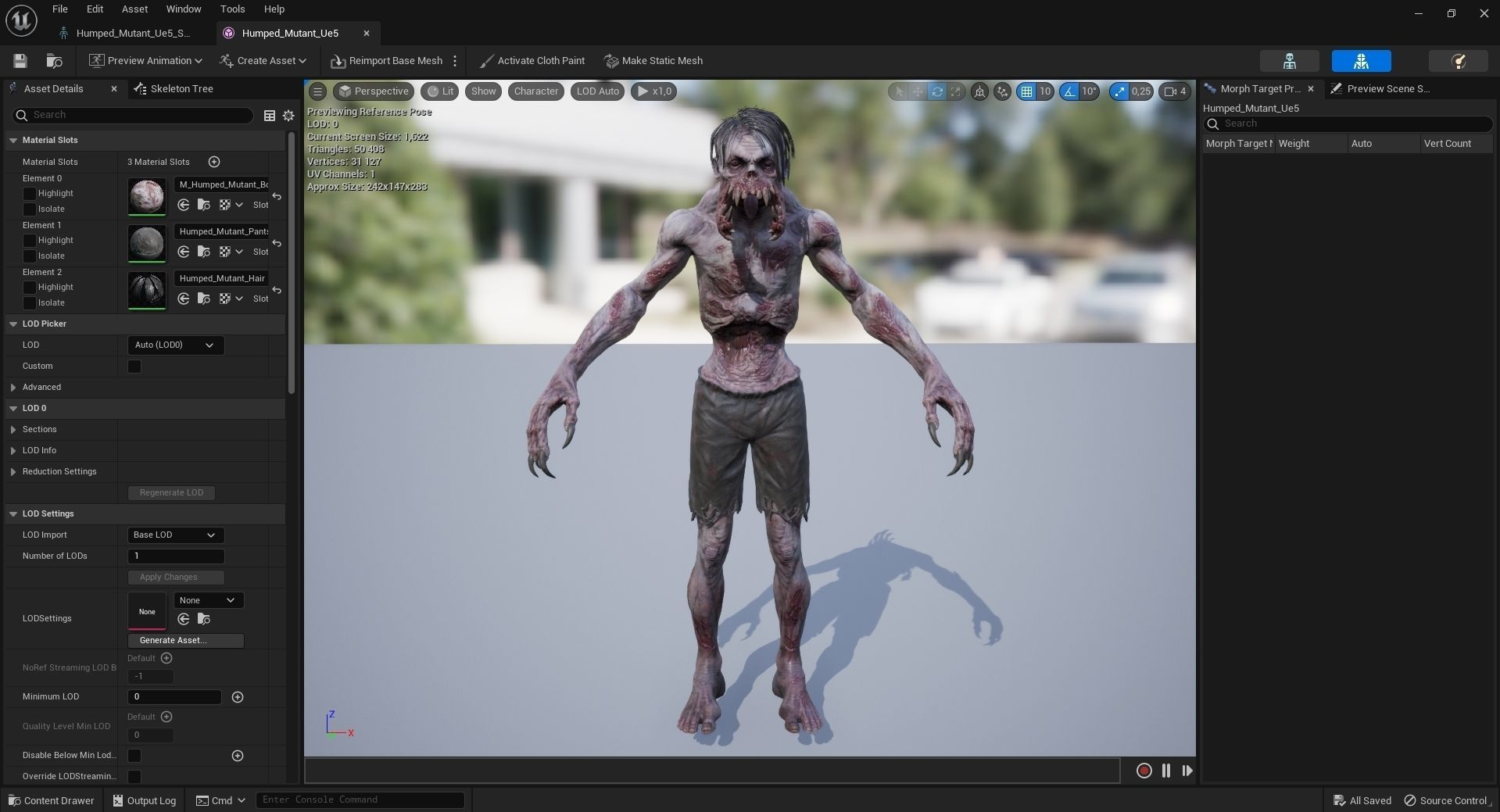Screen dimensions: 1500x812
Task: Add platform override for Minimum LOD
Action: 238,697
